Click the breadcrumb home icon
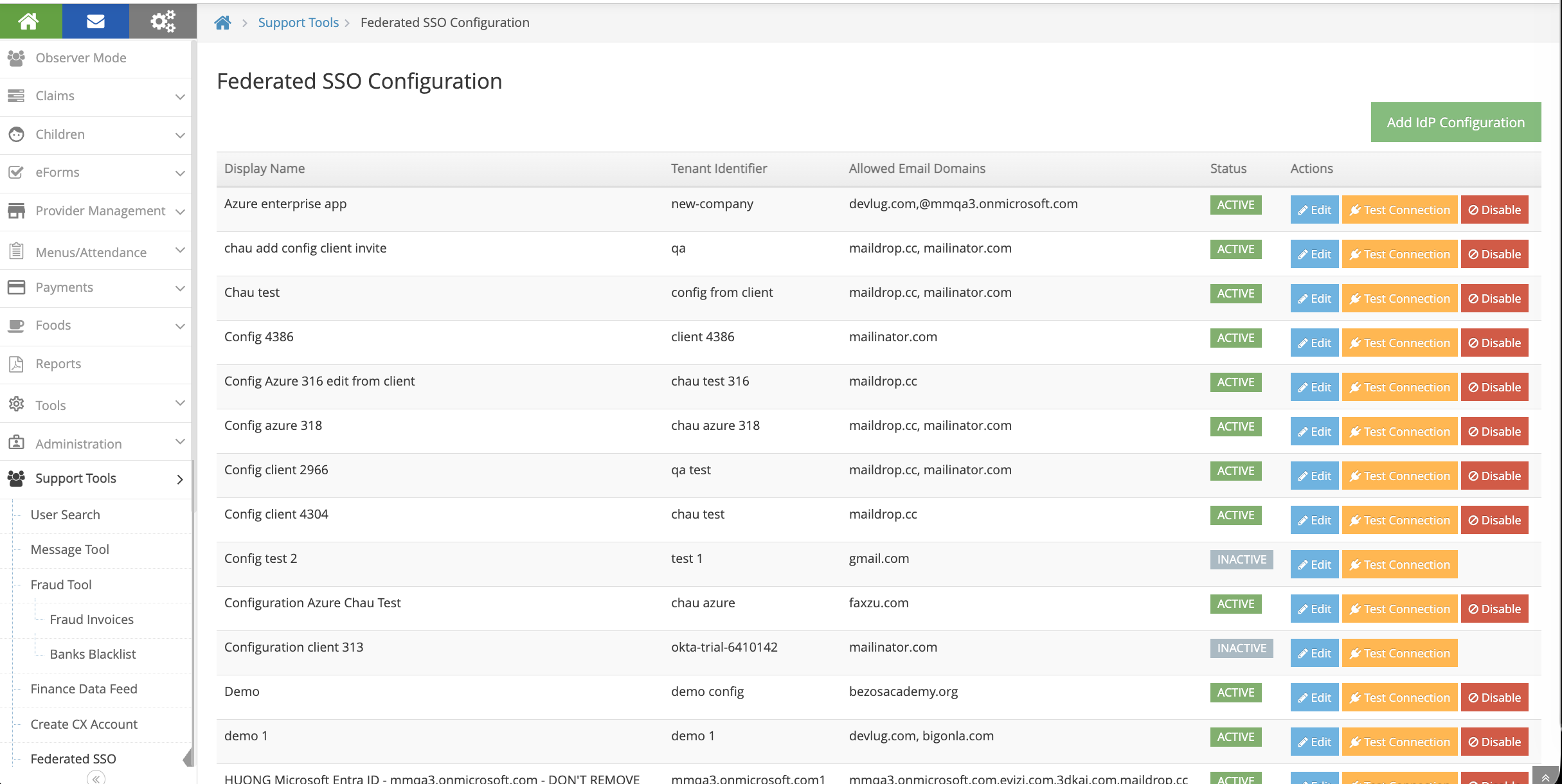This screenshot has height=784, width=1562. pyautogui.click(x=222, y=21)
